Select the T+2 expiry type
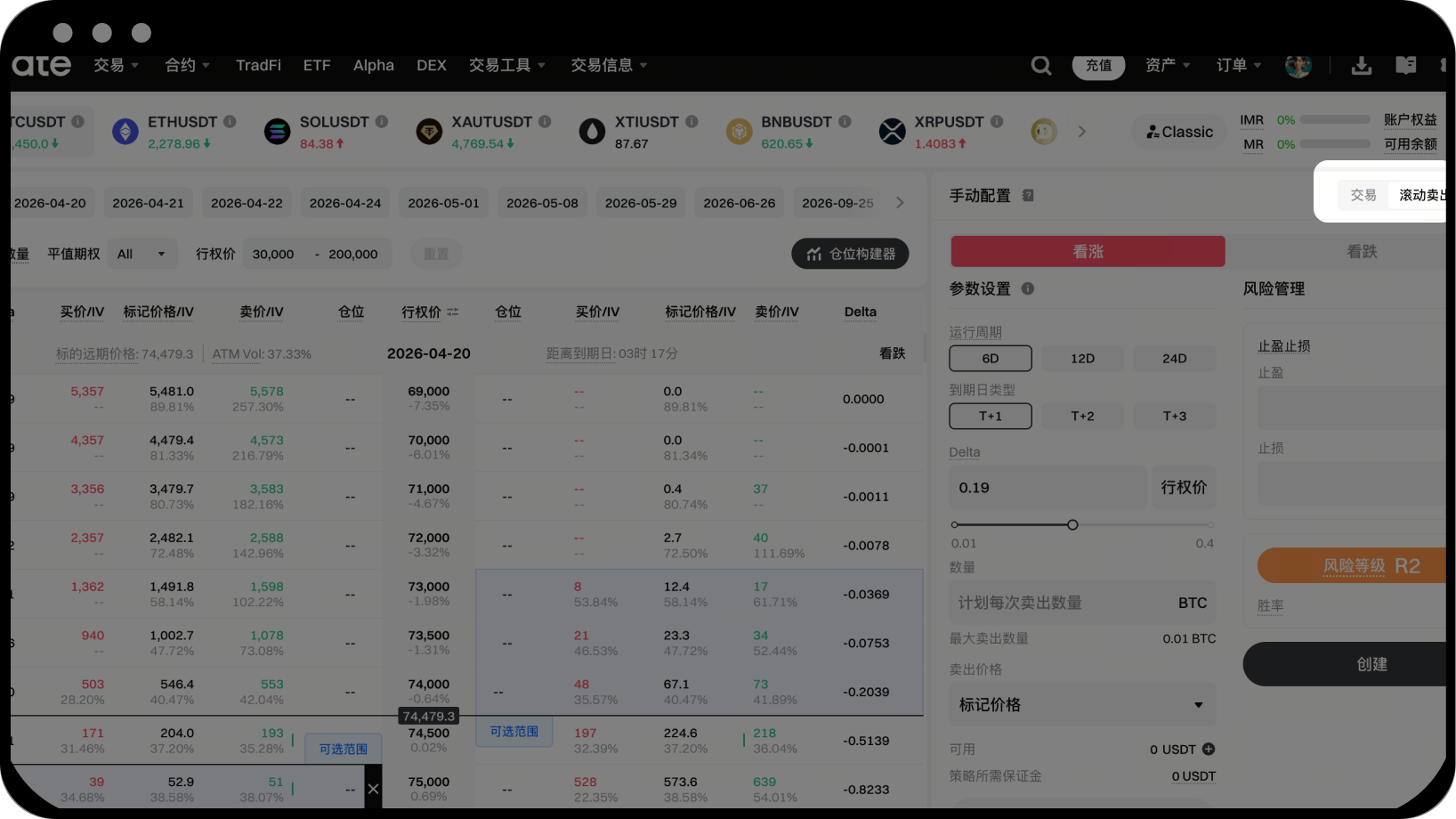1456x819 pixels. point(1082,416)
